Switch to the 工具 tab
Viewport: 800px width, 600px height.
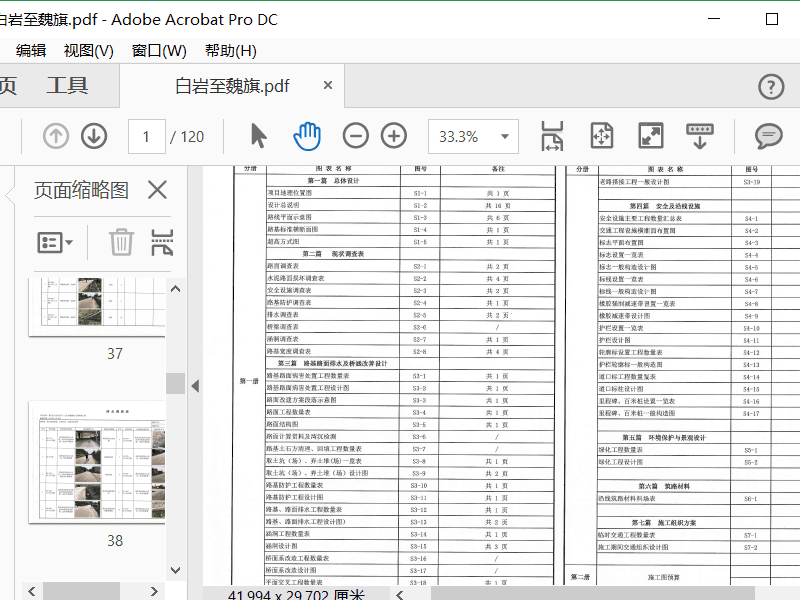coord(67,87)
